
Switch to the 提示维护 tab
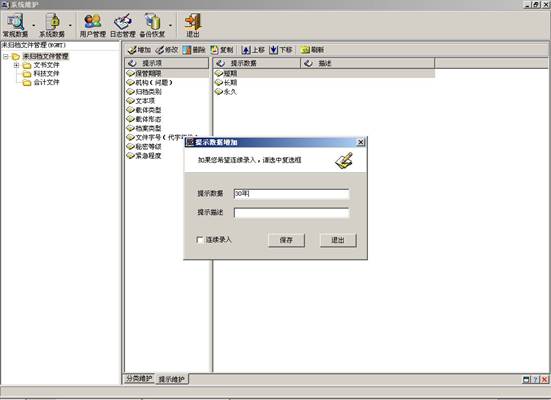[x=171, y=379]
